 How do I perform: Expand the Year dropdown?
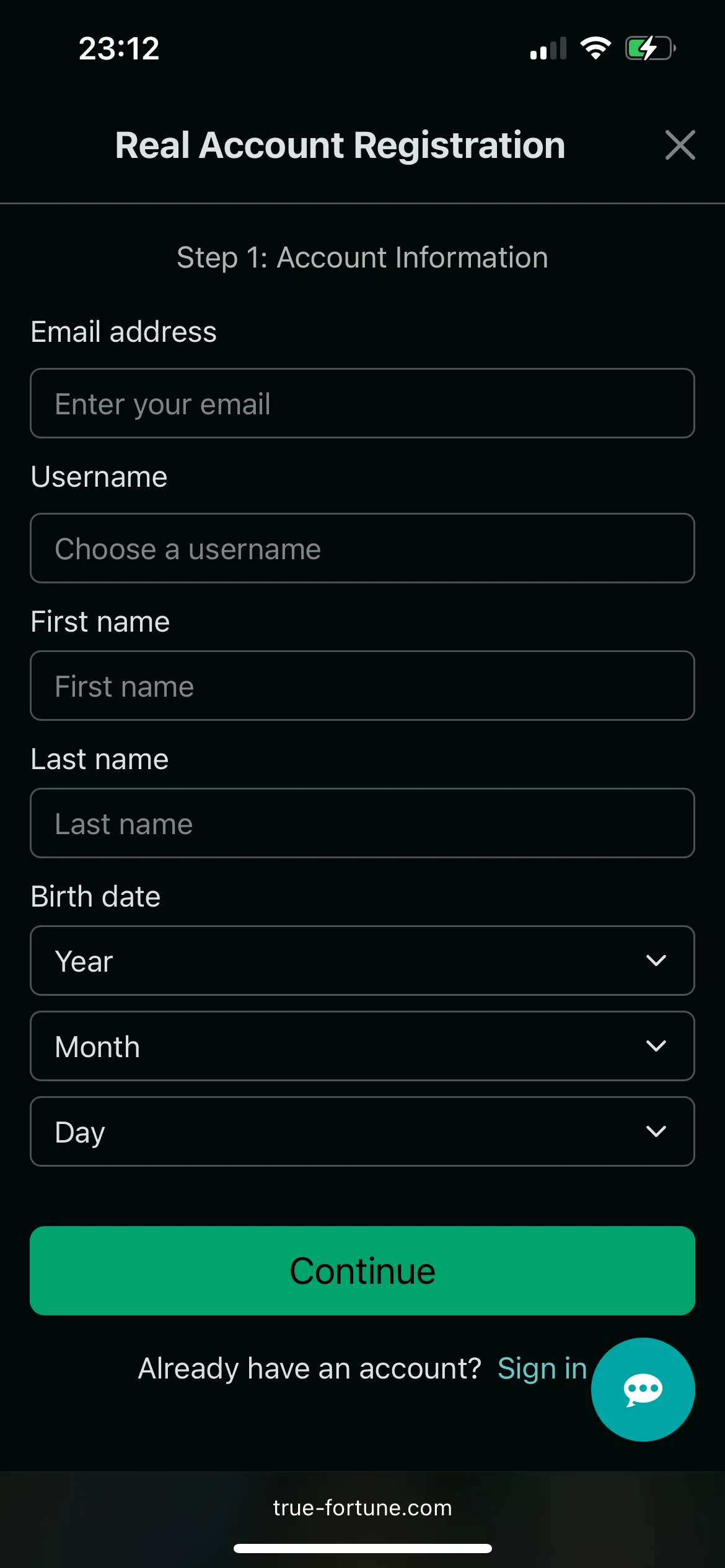click(362, 960)
